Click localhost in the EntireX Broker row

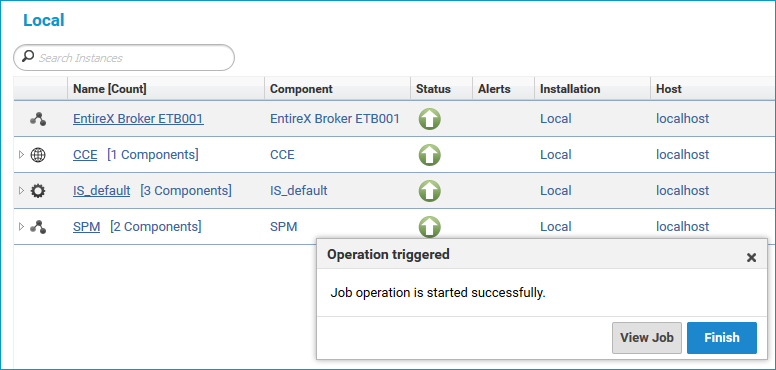point(682,119)
